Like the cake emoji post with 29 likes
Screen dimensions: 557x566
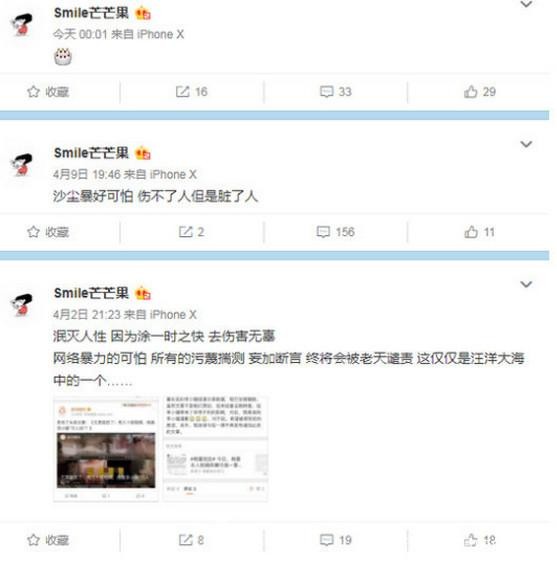(x=480, y=92)
